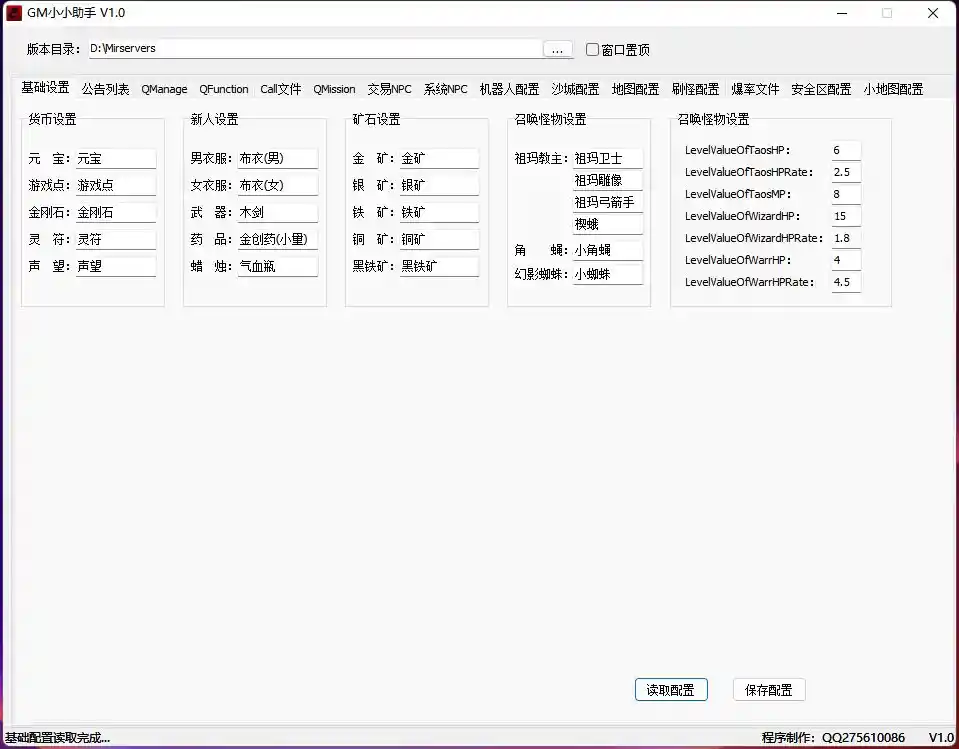The image size is (959, 749).
Task: Go to the 系统NPC tab
Action: [x=445, y=89]
